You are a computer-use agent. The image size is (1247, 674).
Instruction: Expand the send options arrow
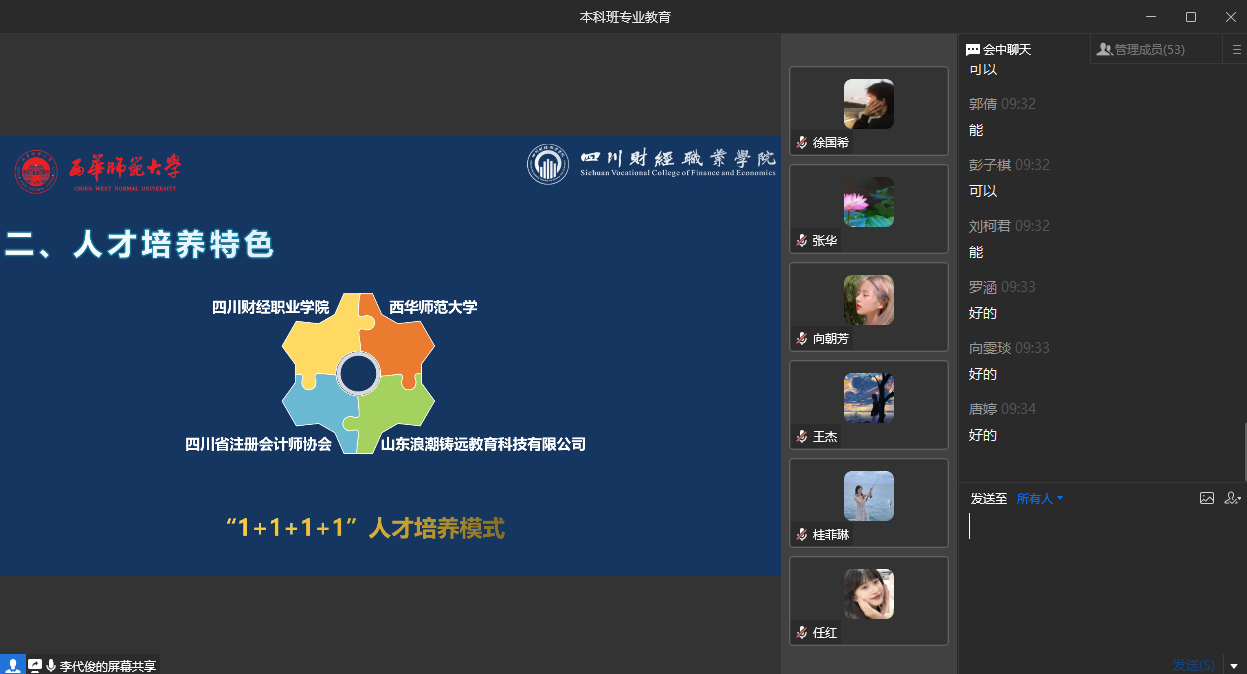1234,665
